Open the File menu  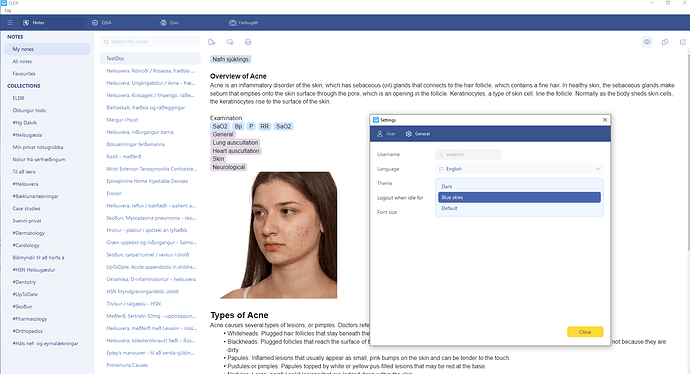pyautogui.click(x=8, y=11)
